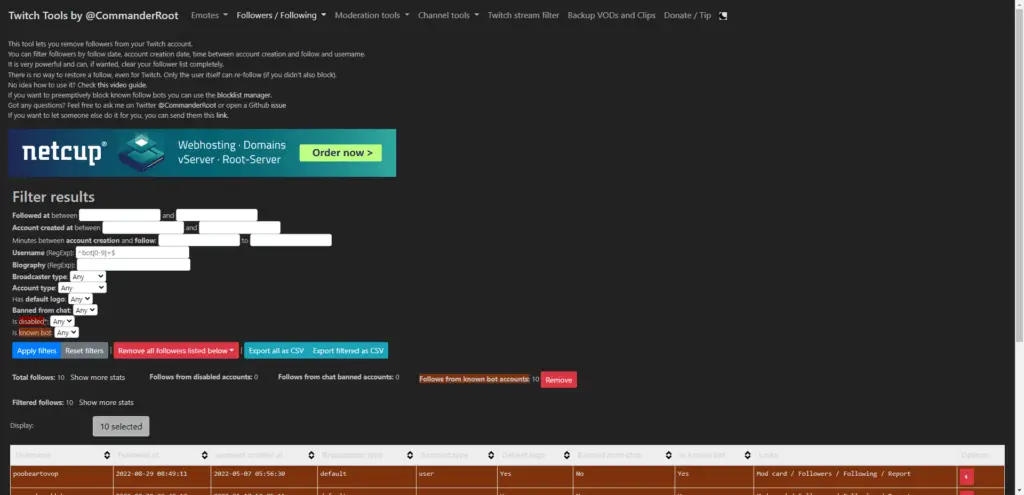Click Export all as CSV
1024x495 pixels.
coord(276,351)
